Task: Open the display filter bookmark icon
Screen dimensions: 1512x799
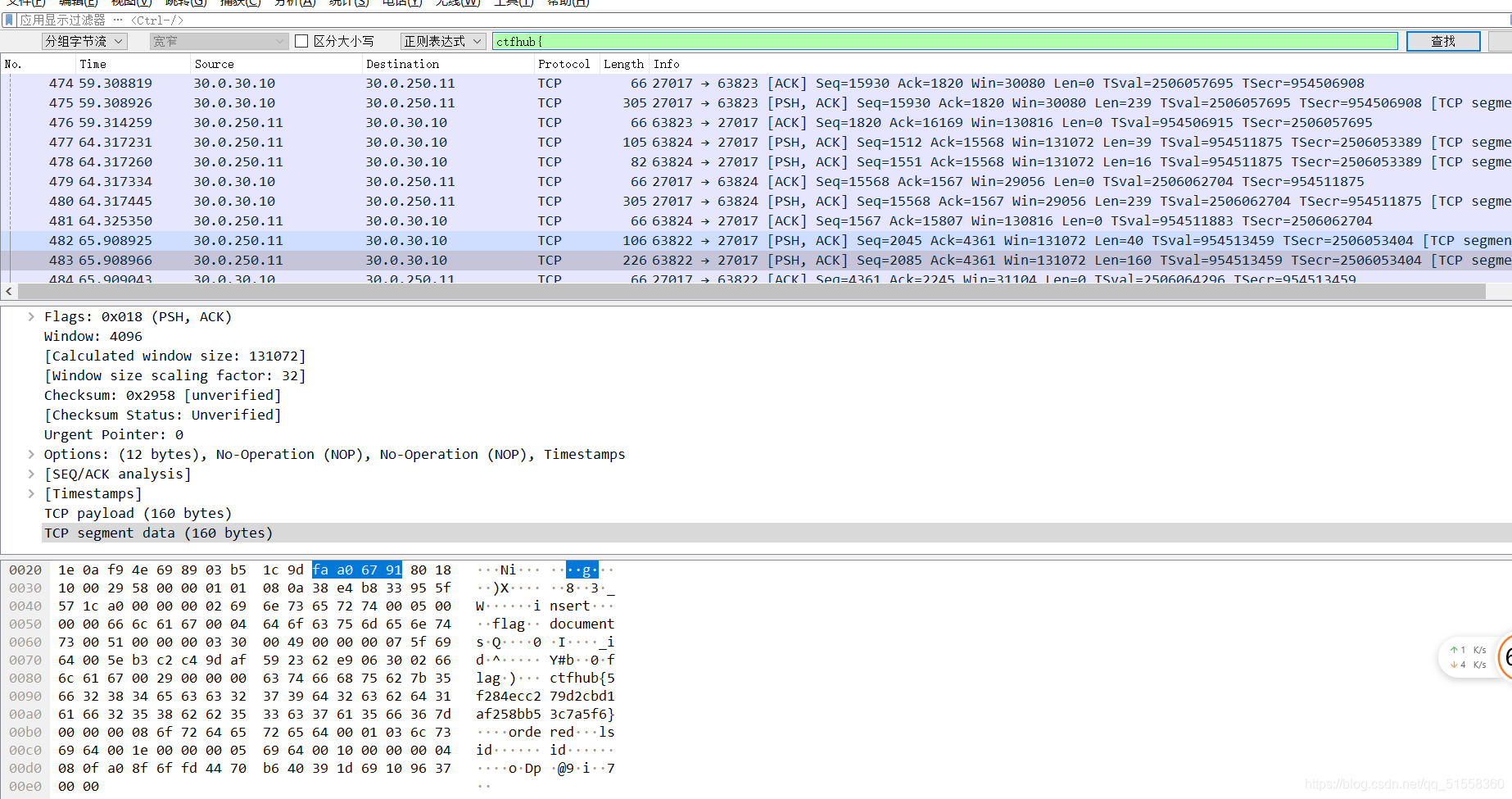Action: click(x=9, y=20)
